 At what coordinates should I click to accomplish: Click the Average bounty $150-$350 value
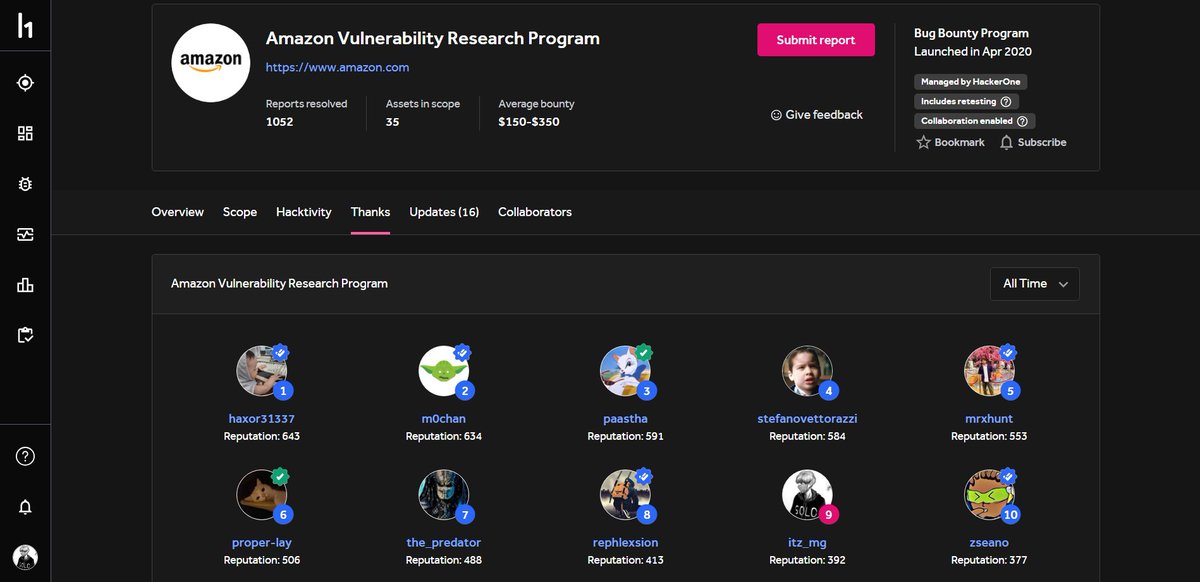click(529, 122)
